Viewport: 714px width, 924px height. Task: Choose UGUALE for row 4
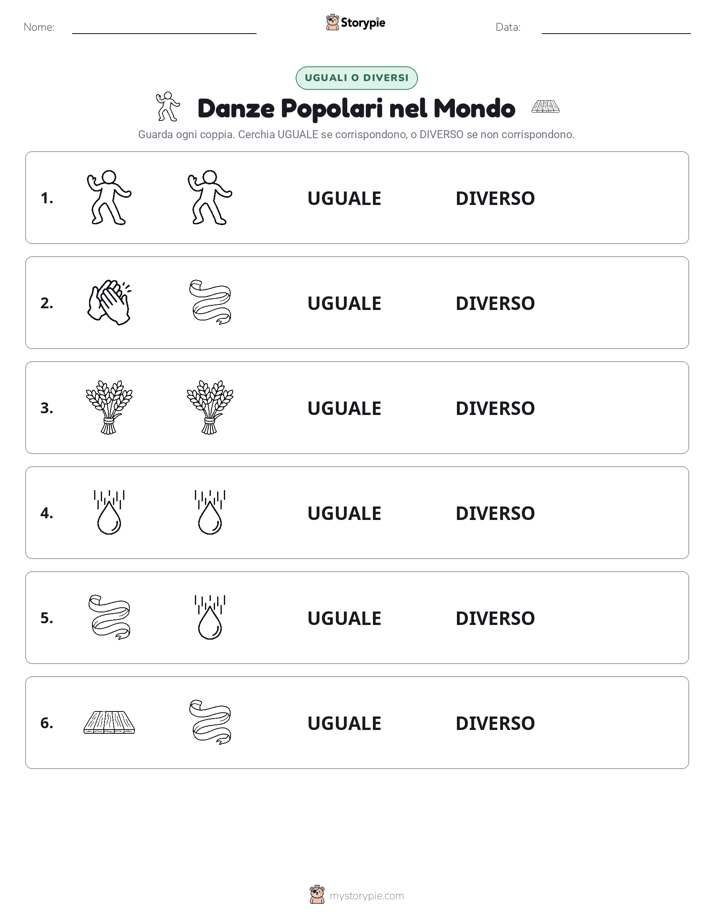344,513
